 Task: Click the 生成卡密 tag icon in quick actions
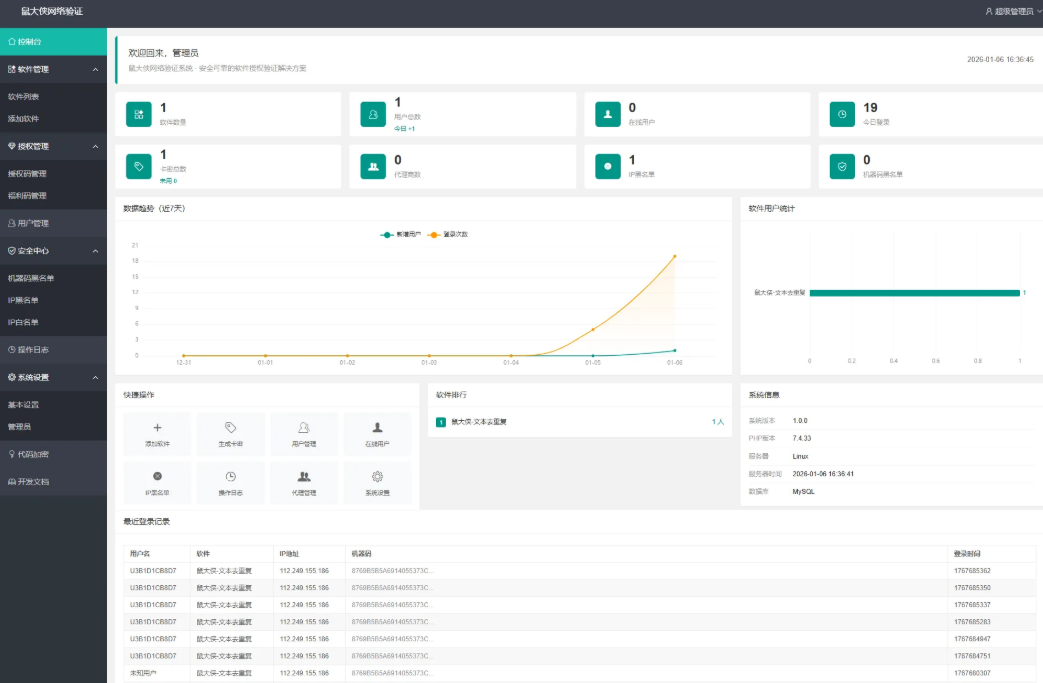click(230, 427)
